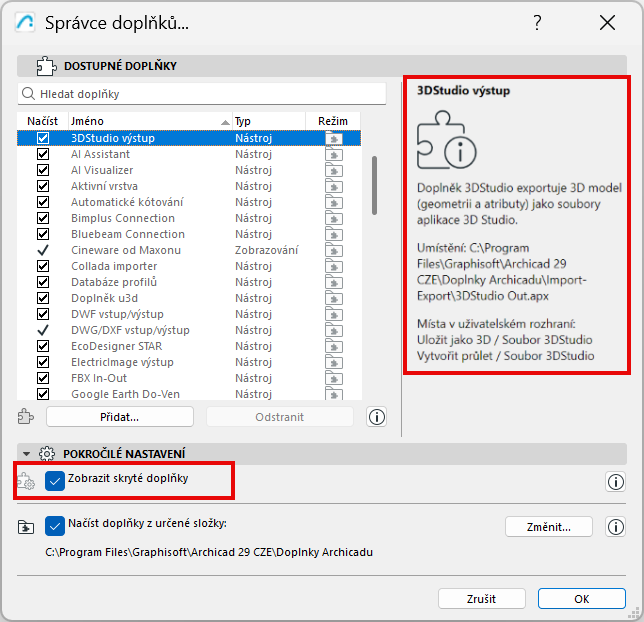Click the mode icon for Bluebeam Connection

334,234
